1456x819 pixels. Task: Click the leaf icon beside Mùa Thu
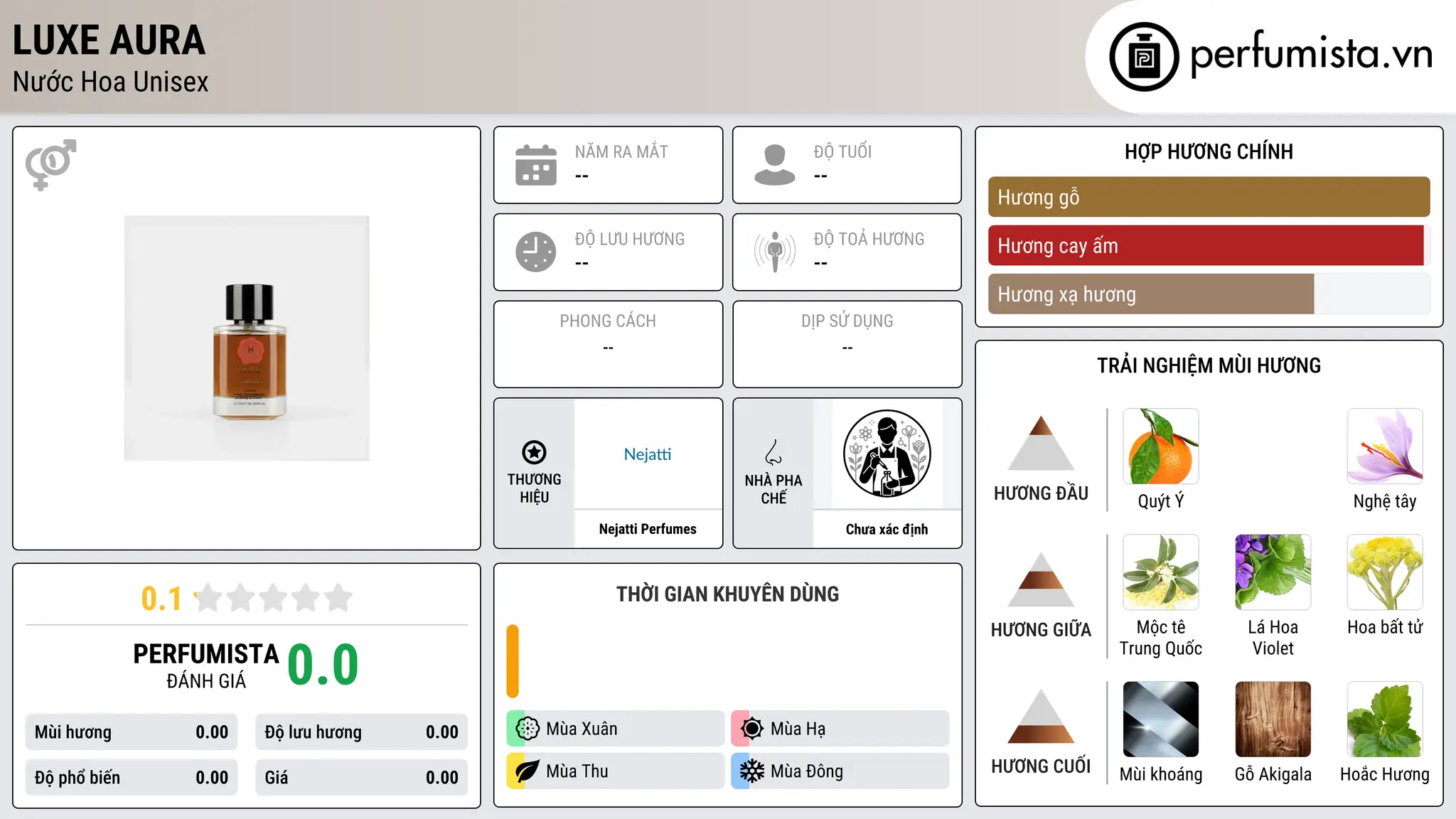pyautogui.click(x=528, y=771)
